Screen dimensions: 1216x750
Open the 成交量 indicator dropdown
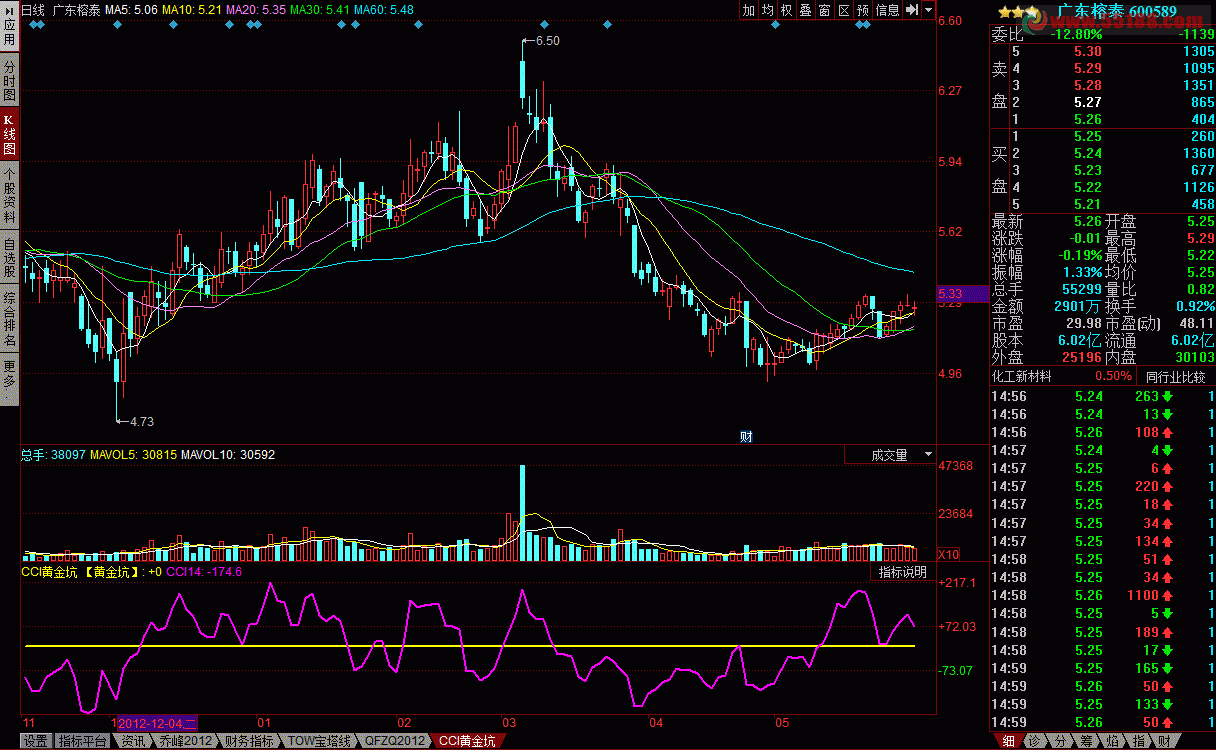(x=890, y=455)
